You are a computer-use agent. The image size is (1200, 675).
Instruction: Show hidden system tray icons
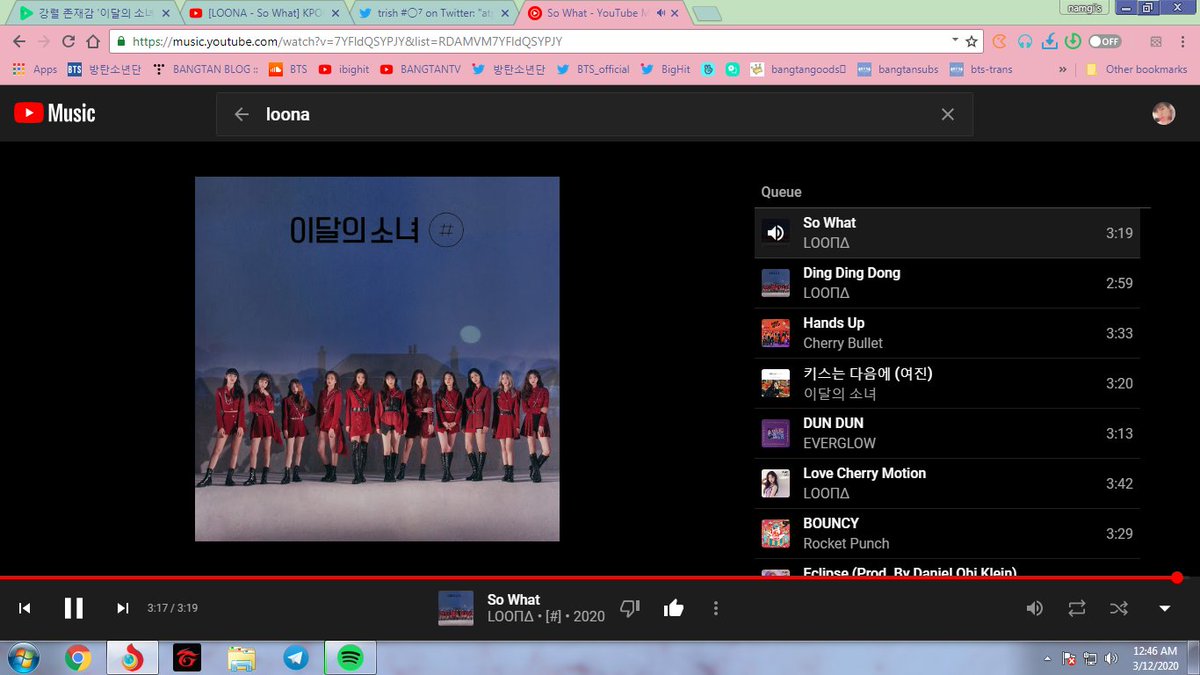tap(1047, 659)
